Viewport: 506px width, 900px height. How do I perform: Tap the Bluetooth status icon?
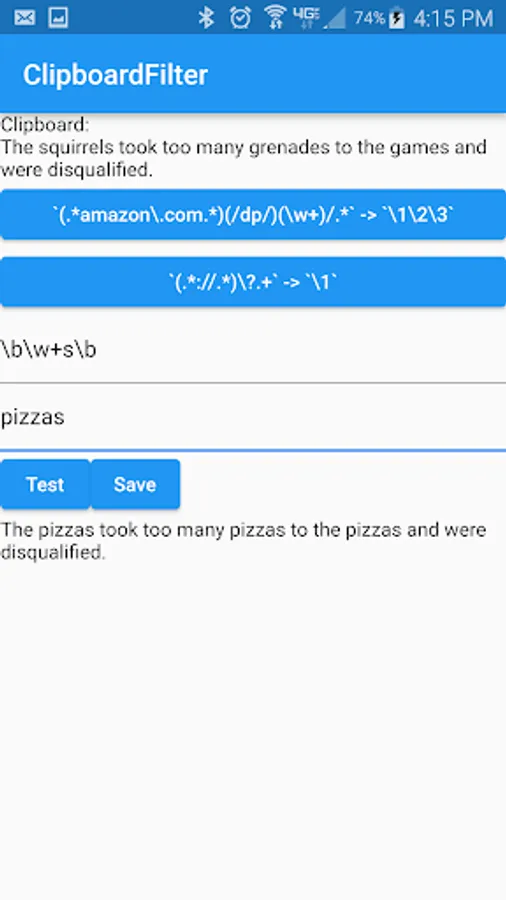tap(205, 18)
